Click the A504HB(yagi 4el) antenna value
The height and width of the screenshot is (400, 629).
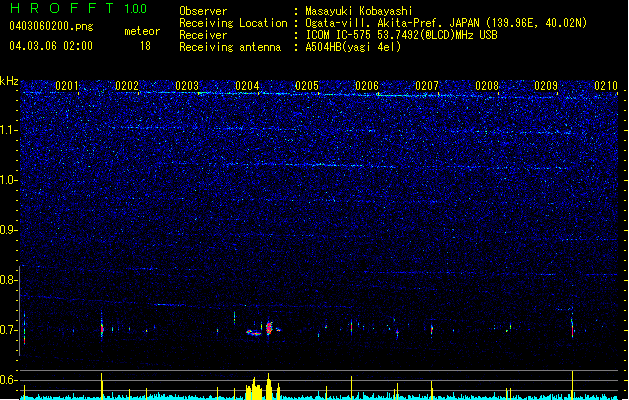click(x=353, y=47)
